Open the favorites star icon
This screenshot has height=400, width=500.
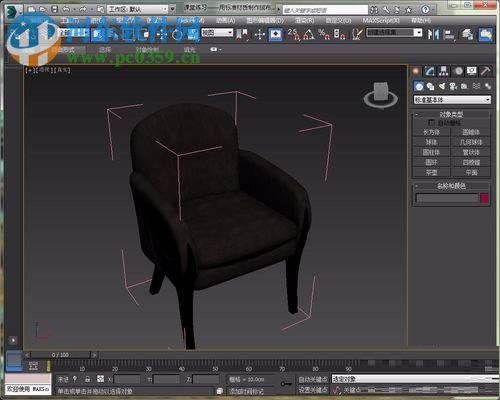(x=408, y=10)
